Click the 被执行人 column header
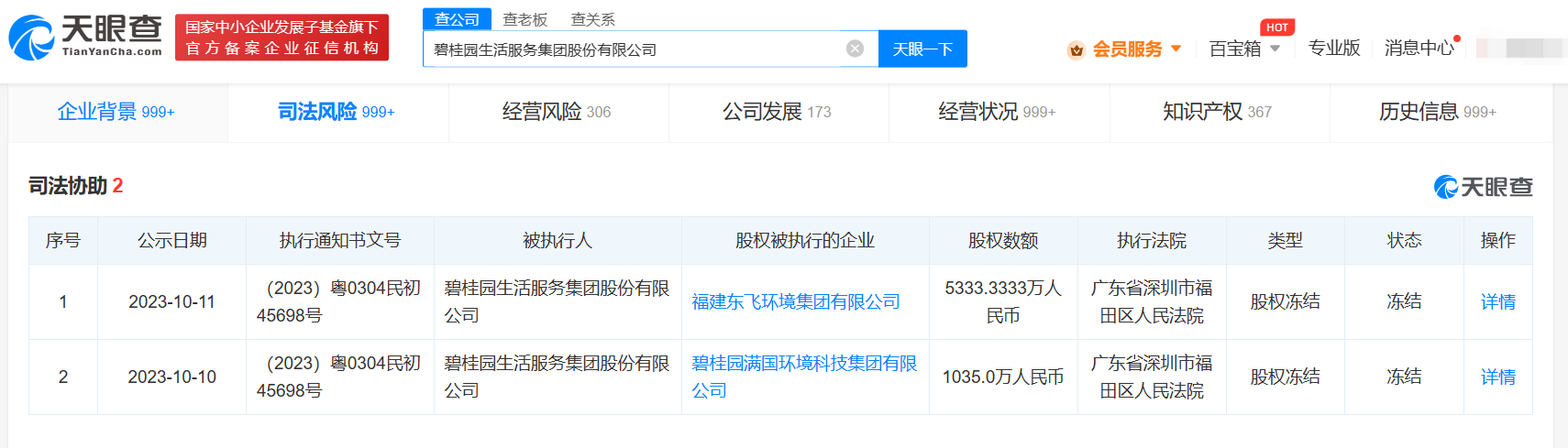Image resolution: width=1568 pixels, height=448 pixels. tap(558, 240)
